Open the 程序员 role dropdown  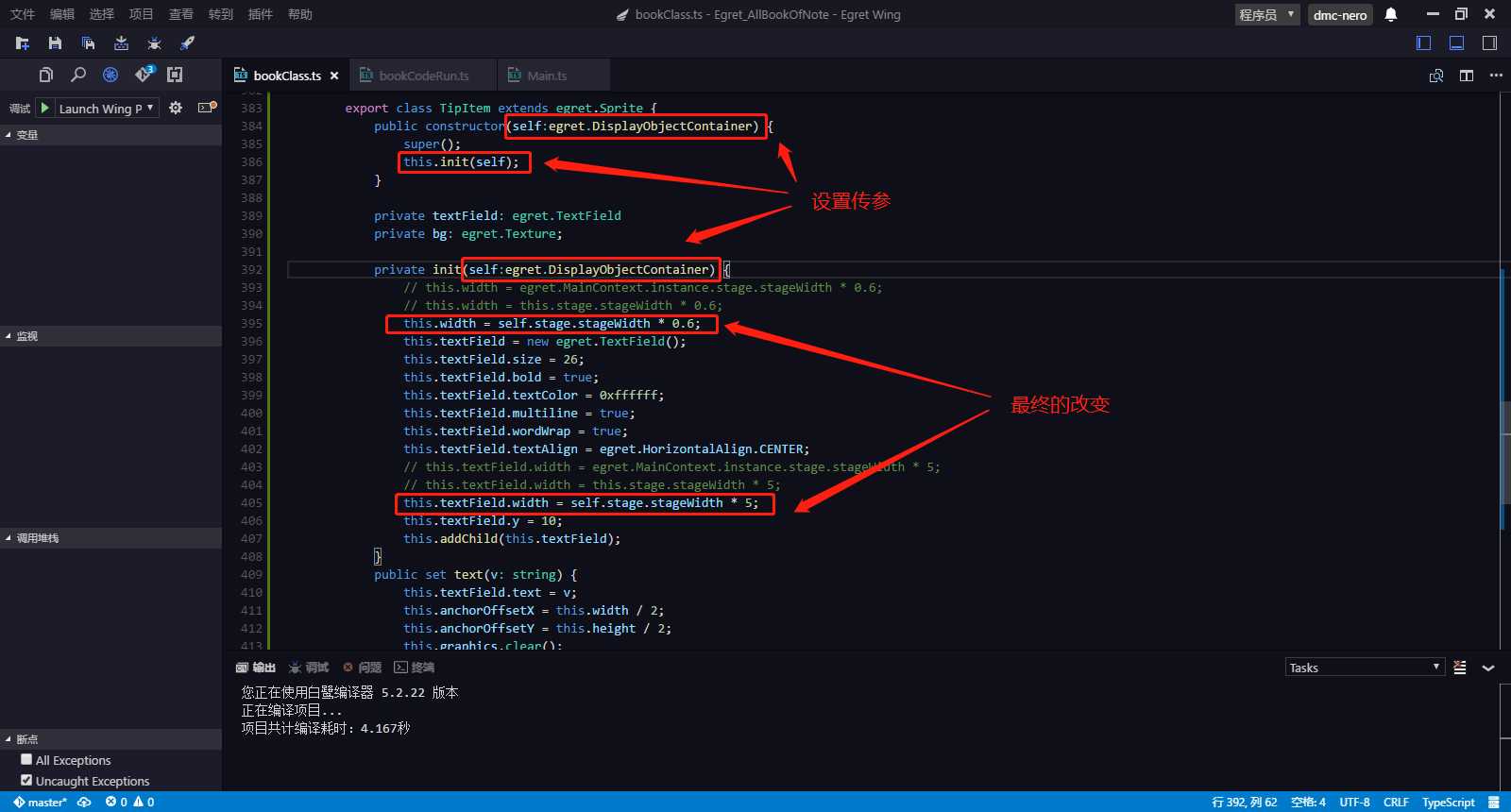(1267, 14)
